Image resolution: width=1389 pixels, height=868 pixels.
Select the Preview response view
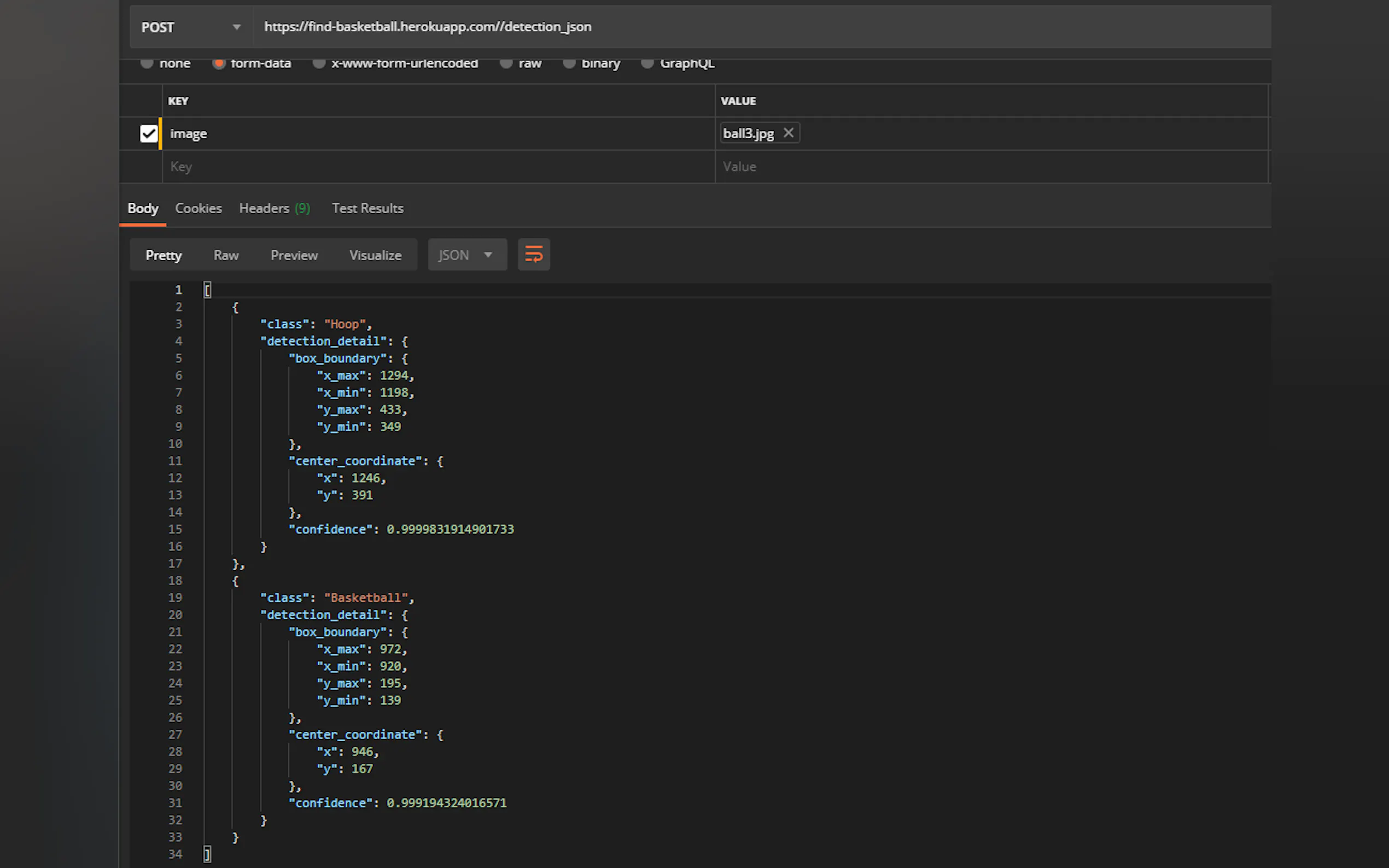point(294,255)
